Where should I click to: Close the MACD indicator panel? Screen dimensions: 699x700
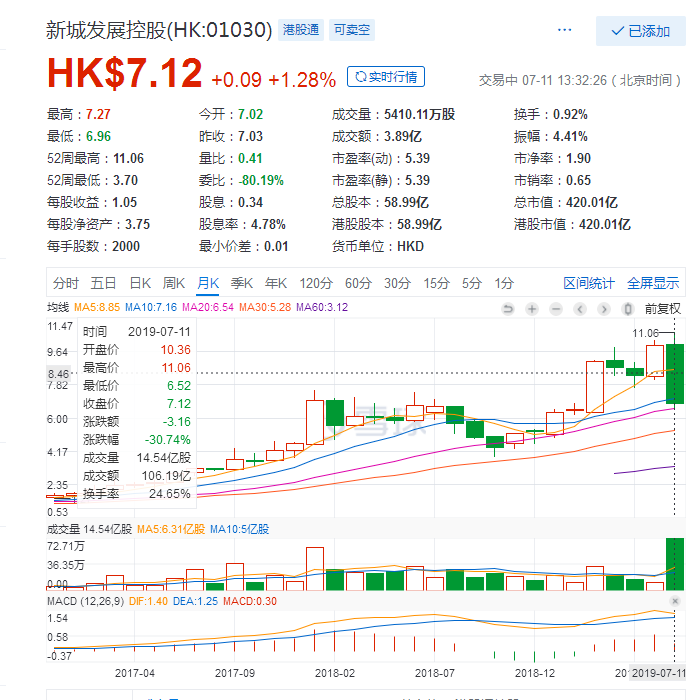tap(675, 601)
